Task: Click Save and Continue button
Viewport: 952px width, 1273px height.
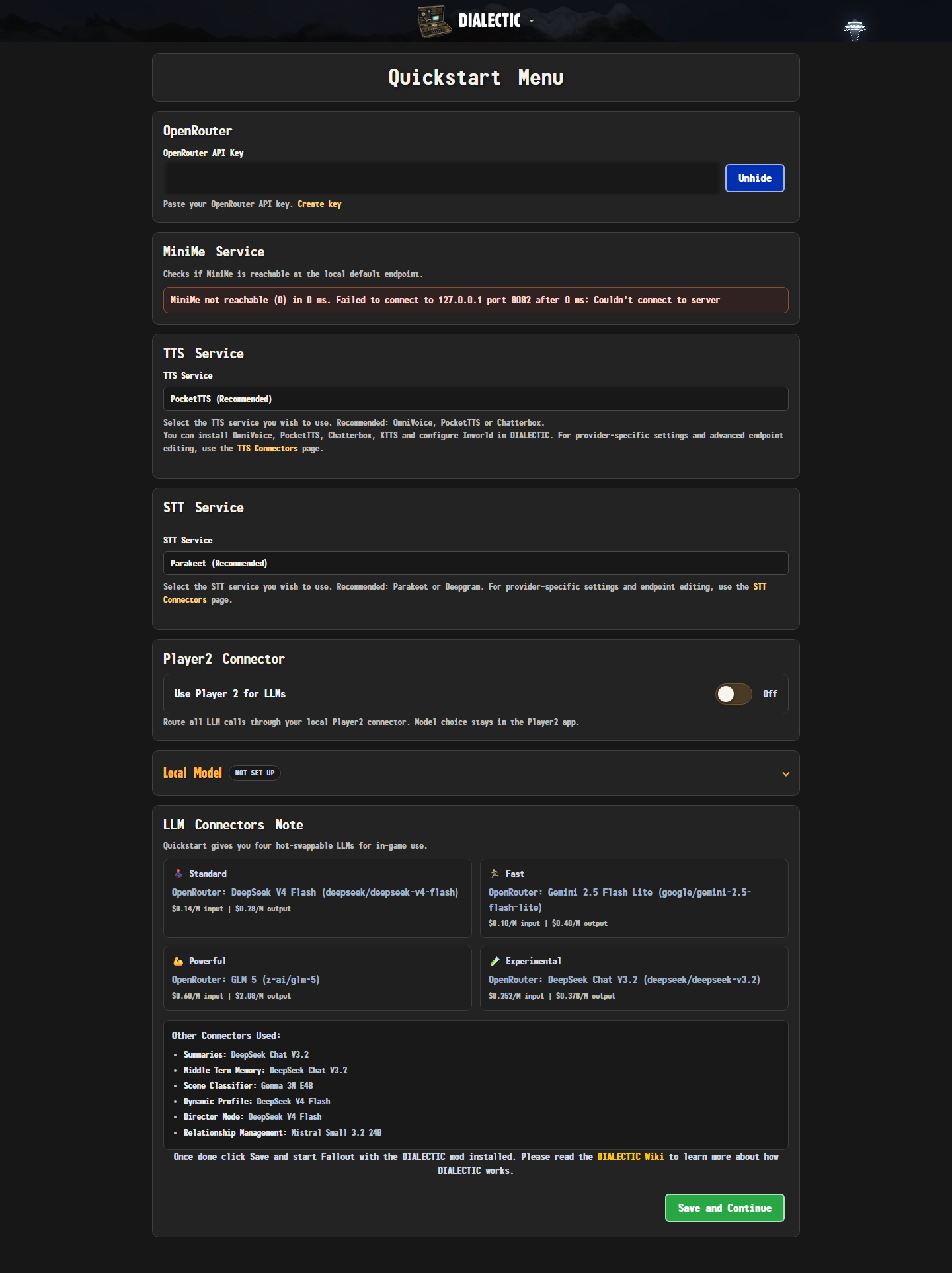Action: click(725, 1208)
